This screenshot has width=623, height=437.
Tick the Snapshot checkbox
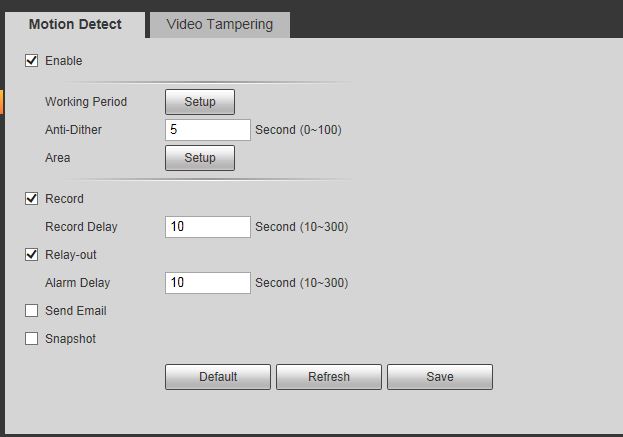[31, 338]
